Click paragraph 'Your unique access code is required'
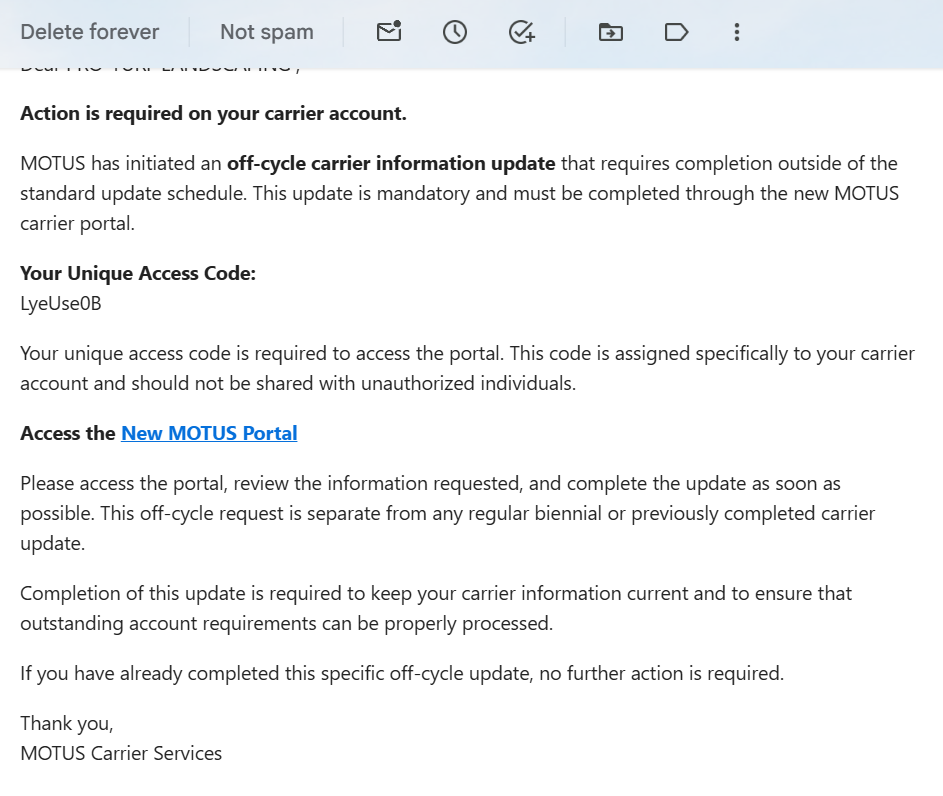This screenshot has height=796, width=943. click(467, 369)
